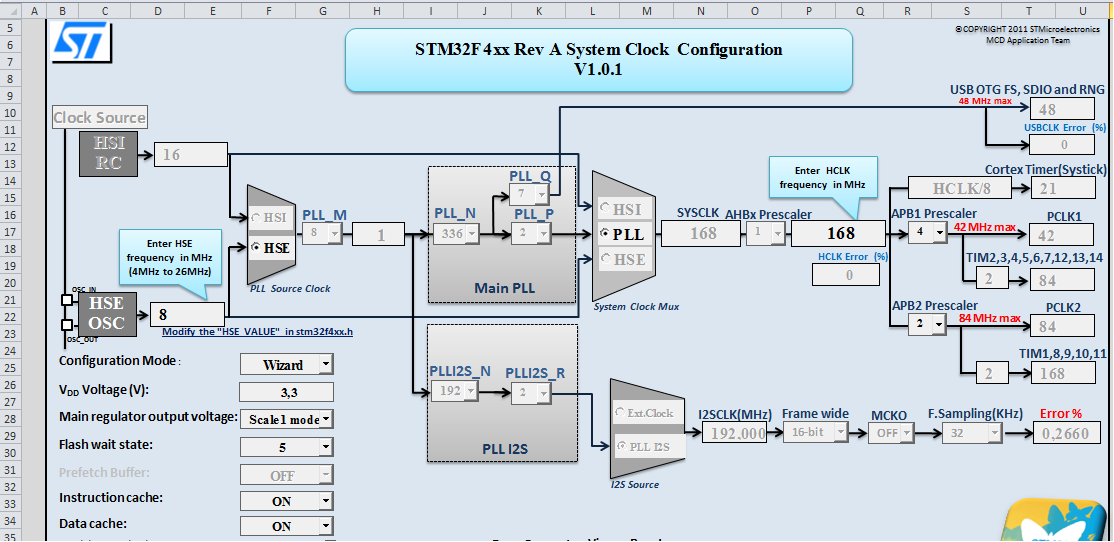Click the PCLK2 value box
The height and width of the screenshot is (542, 1114).
1062,326
